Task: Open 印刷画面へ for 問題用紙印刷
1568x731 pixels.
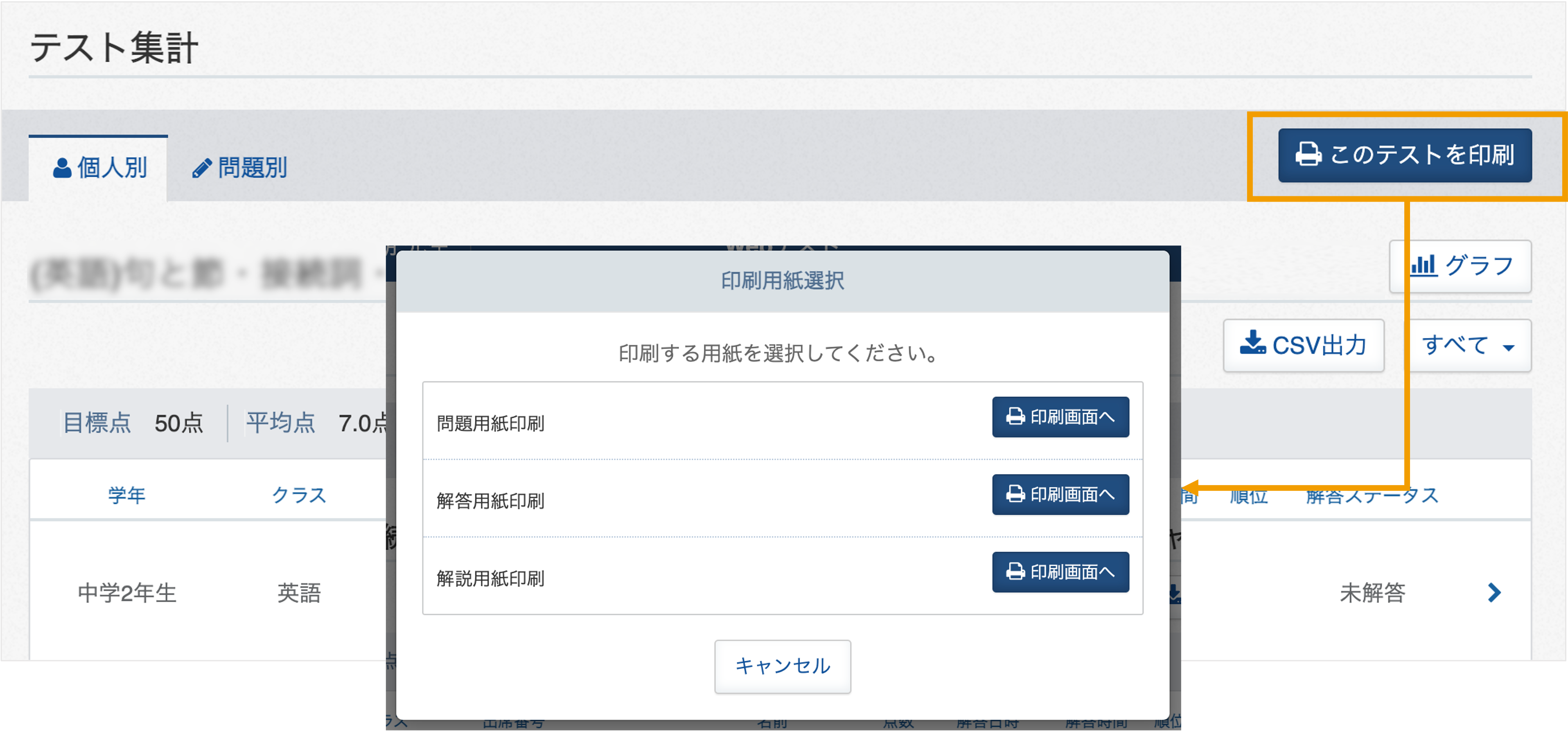Action: tap(1060, 417)
